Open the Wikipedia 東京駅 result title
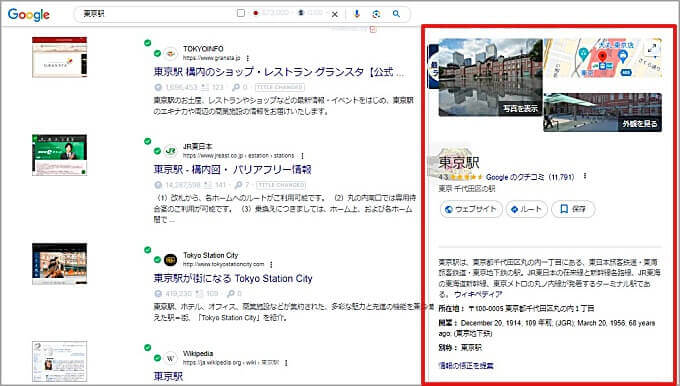680x386 pixels. pos(168,376)
